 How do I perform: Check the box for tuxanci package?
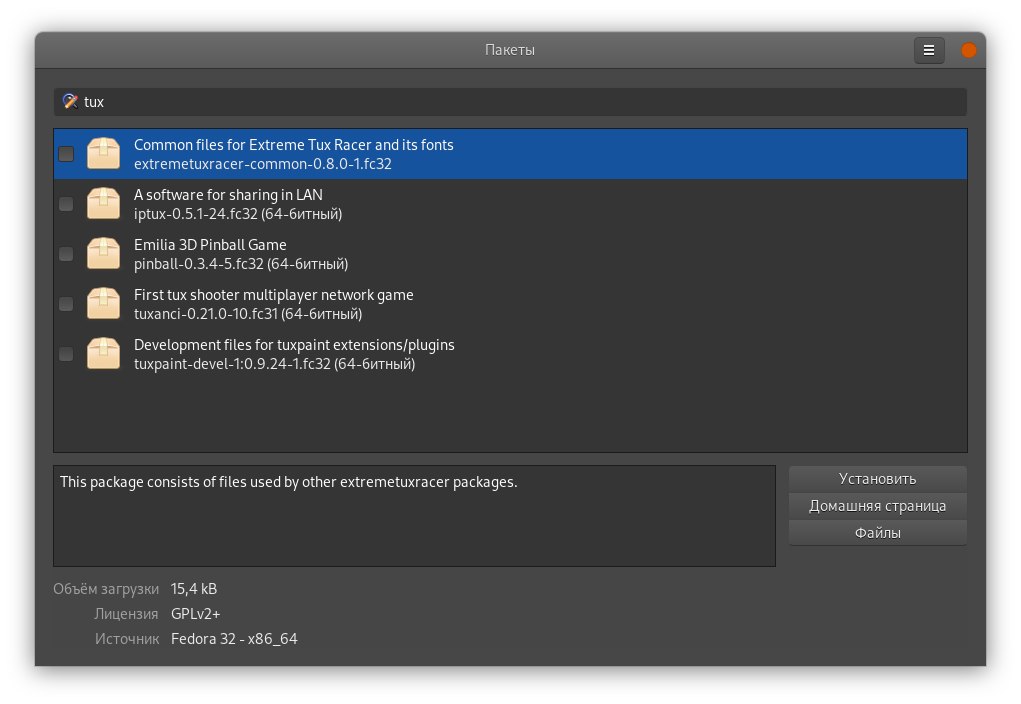click(66, 304)
